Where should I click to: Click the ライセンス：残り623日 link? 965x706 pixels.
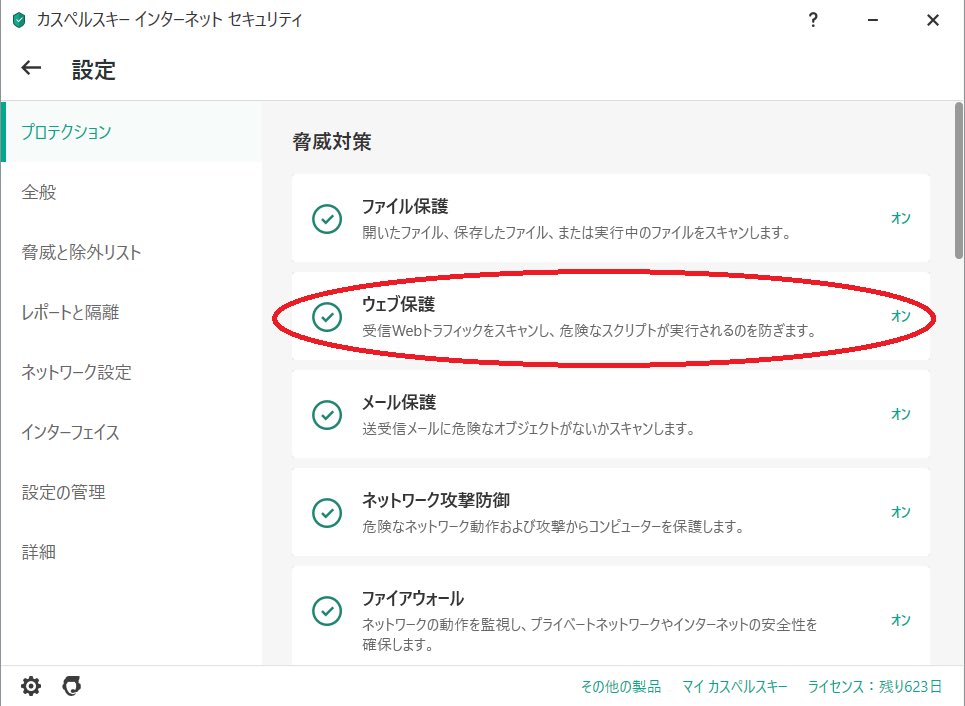(x=875, y=686)
